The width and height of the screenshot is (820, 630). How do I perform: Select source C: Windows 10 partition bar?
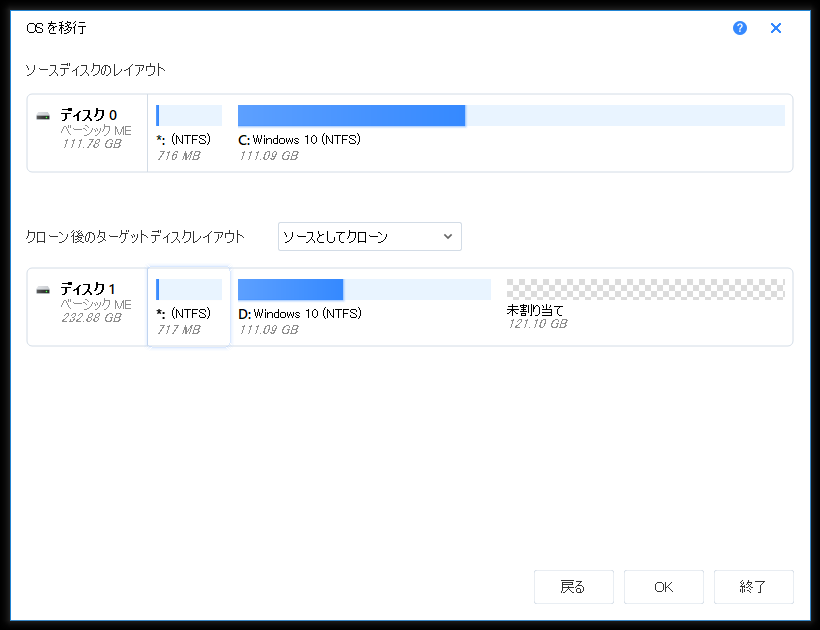click(510, 116)
